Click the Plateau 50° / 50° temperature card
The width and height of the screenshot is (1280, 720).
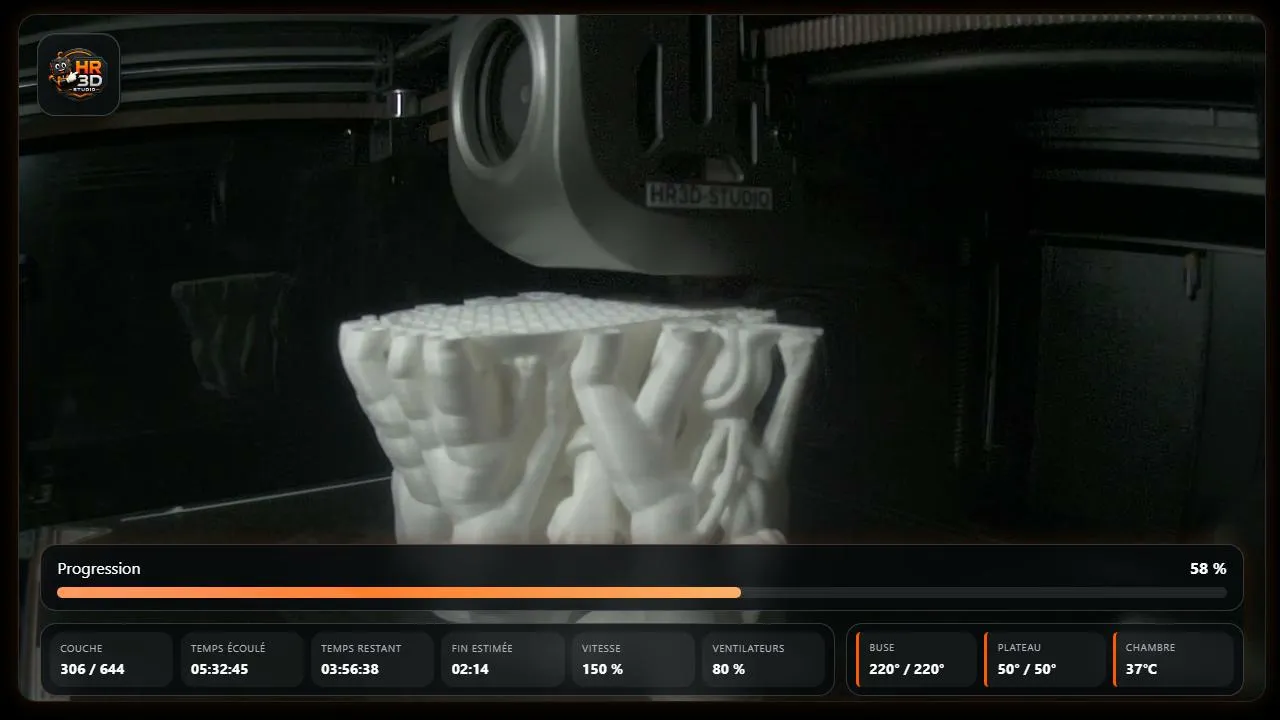pyautogui.click(x=1045, y=659)
